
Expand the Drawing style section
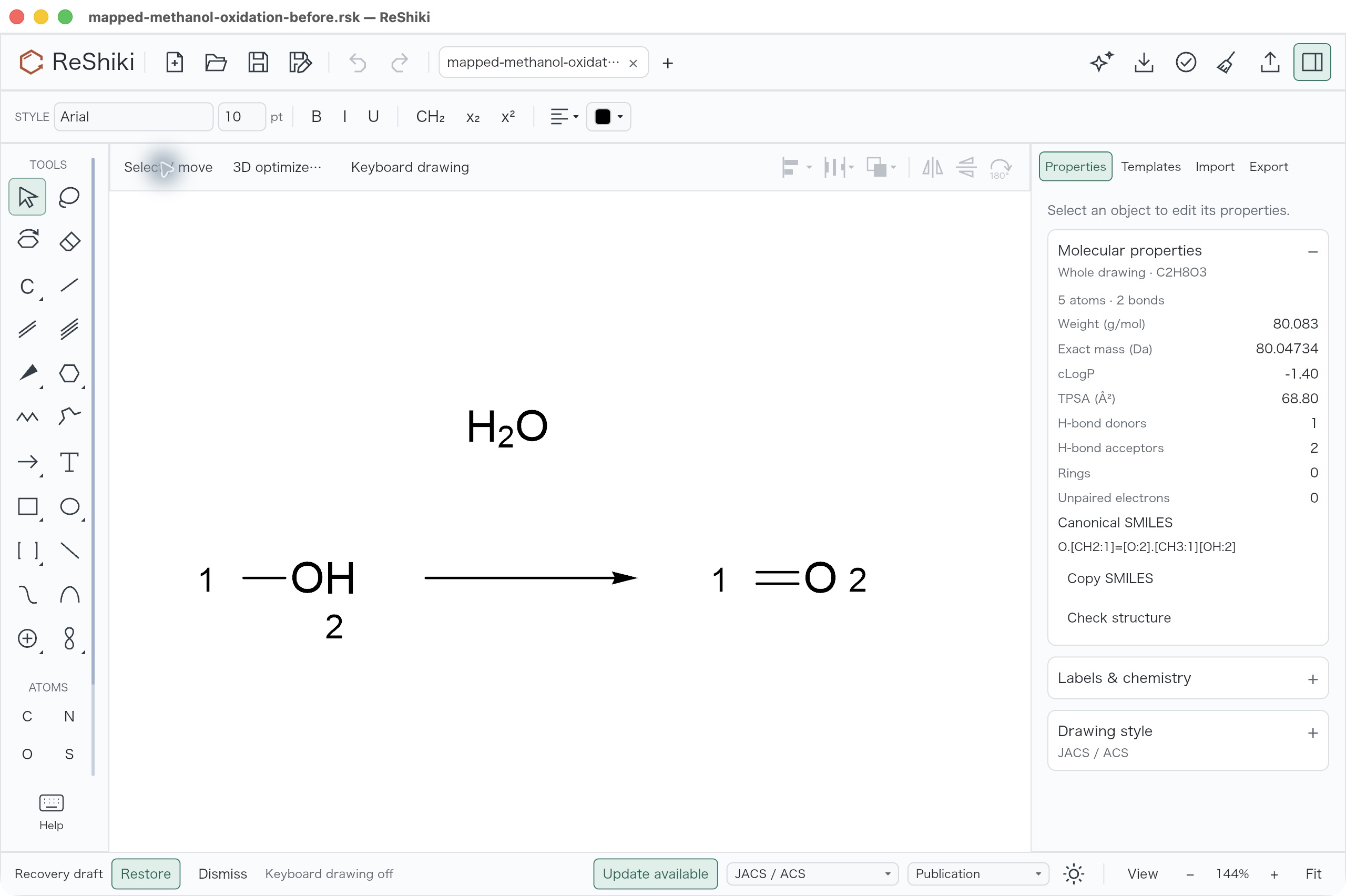1312,732
